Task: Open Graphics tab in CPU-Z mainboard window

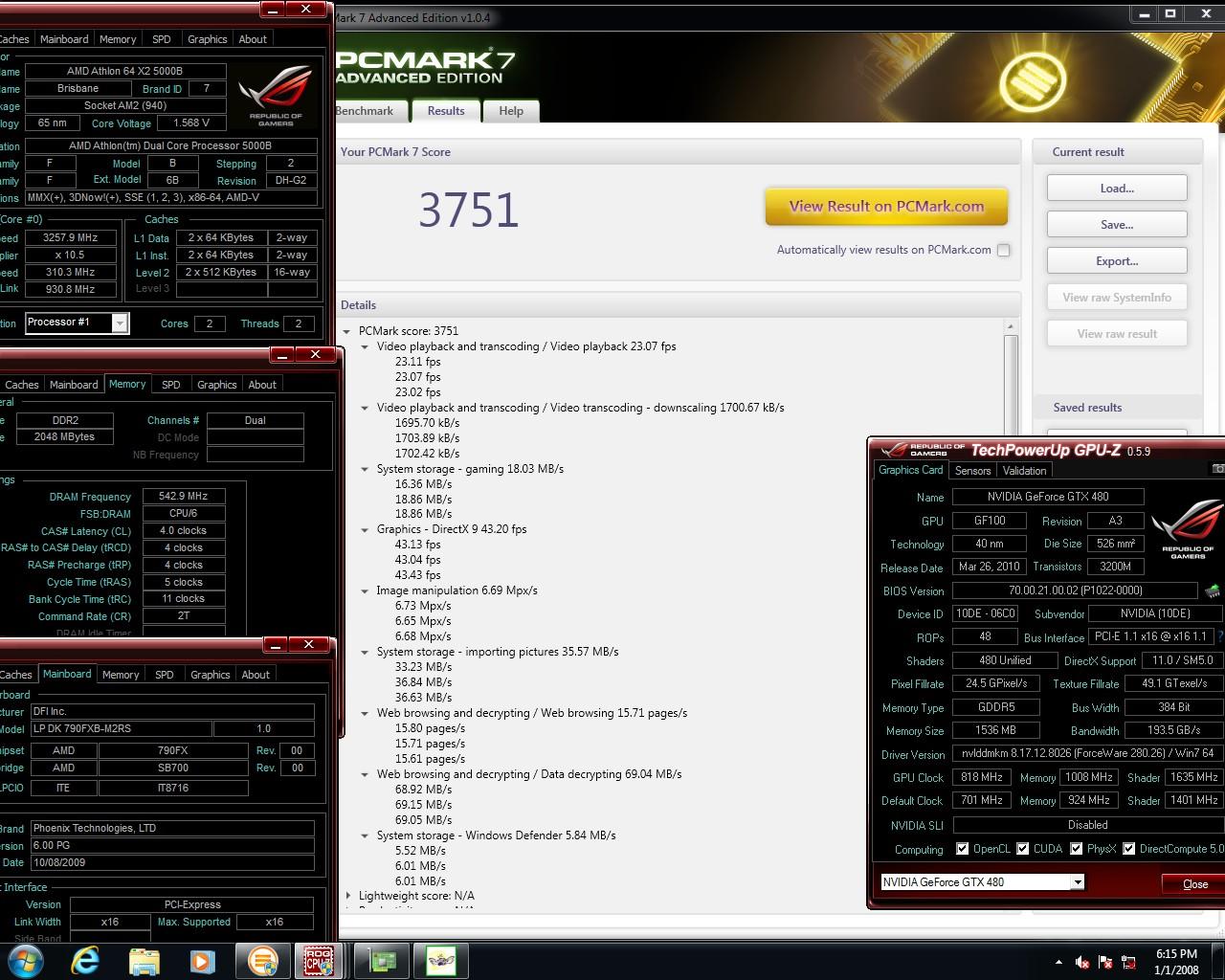Action: (x=211, y=675)
